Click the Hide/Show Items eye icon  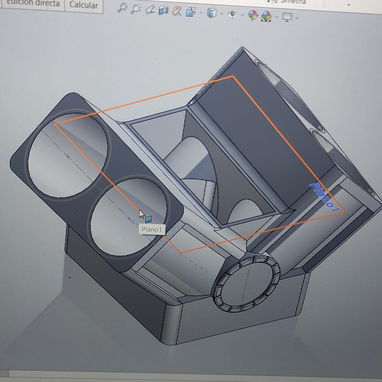coord(232,14)
